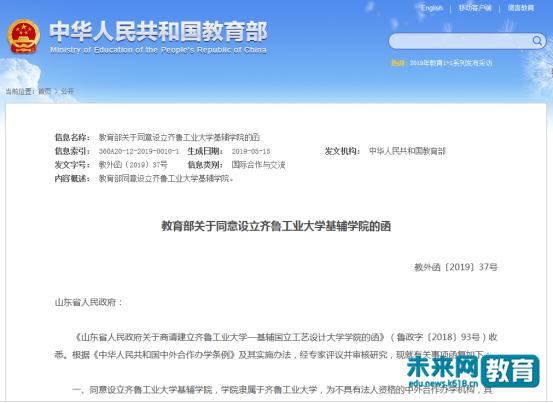This screenshot has height=403, width=553.
Task: Click the 中华人民共和国教育部 site title
Action: 158,31
